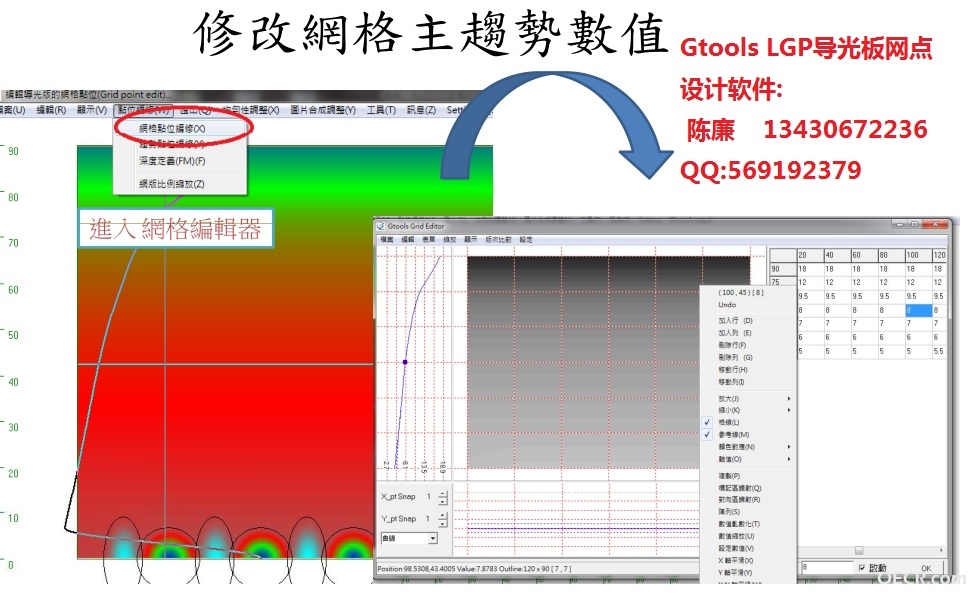Click the row header 90 in table

point(783,269)
